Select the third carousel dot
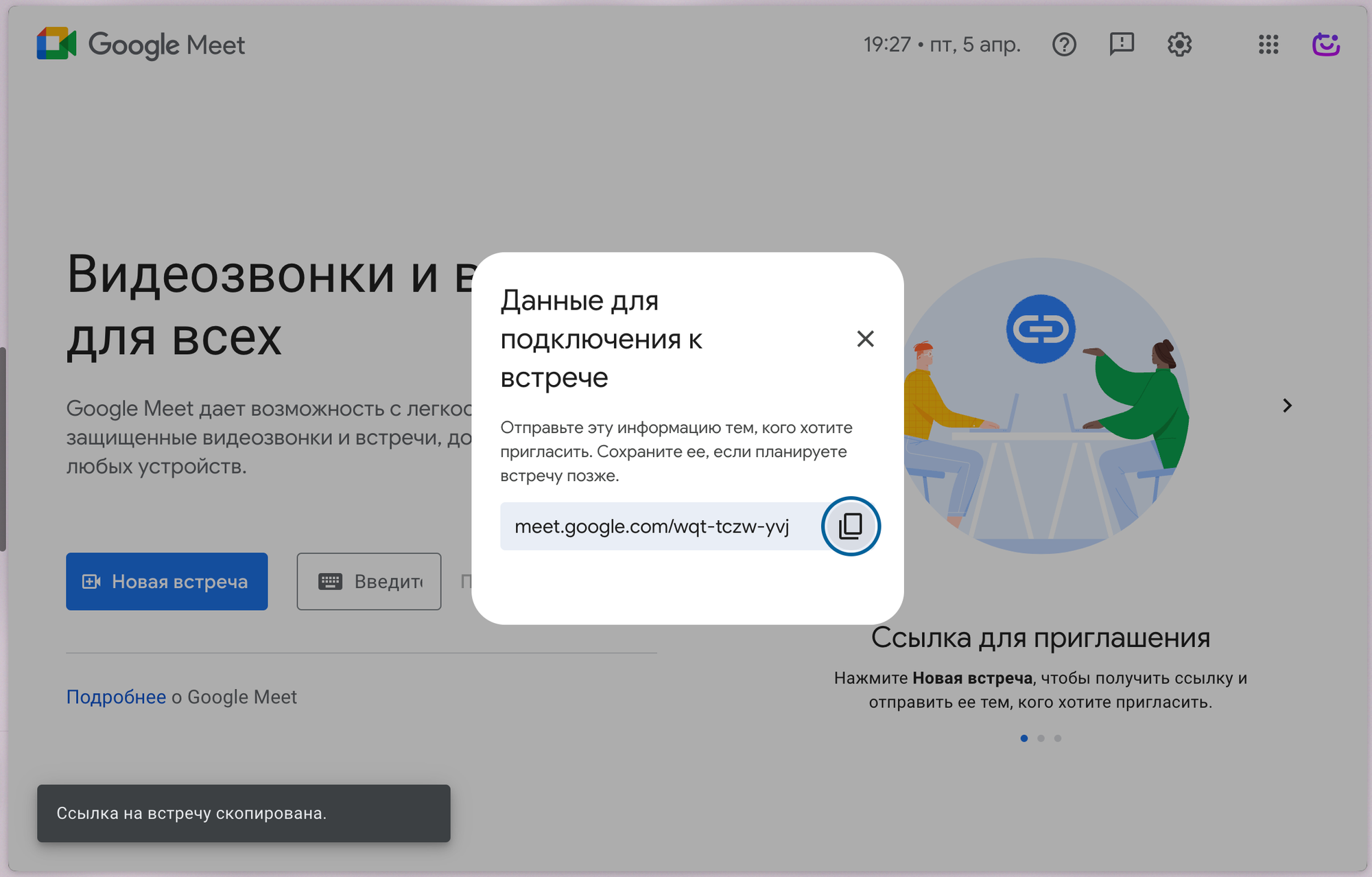Image resolution: width=1372 pixels, height=877 pixels. pyautogui.click(x=1058, y=738)
